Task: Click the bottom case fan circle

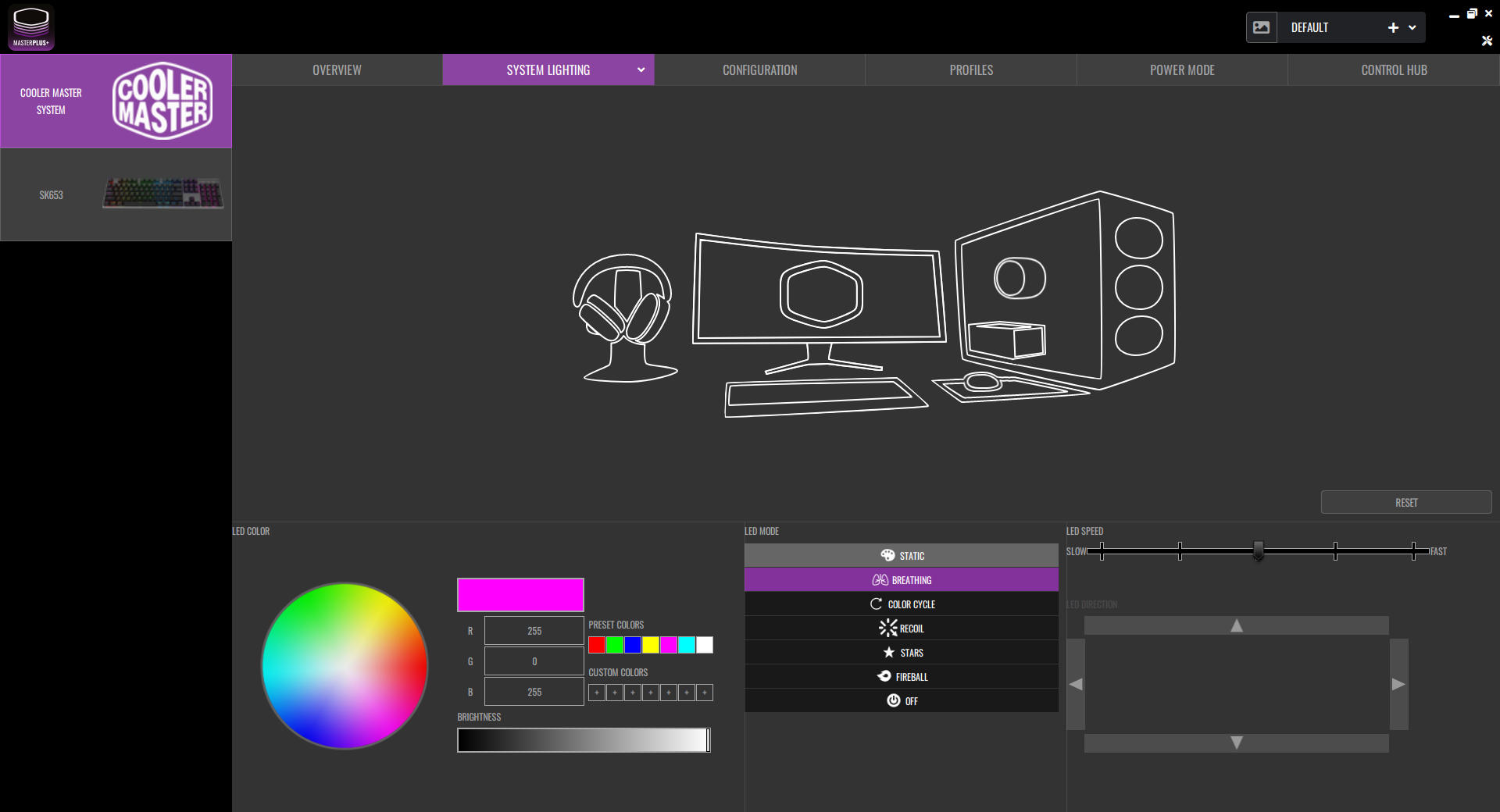Action: 1138,335
